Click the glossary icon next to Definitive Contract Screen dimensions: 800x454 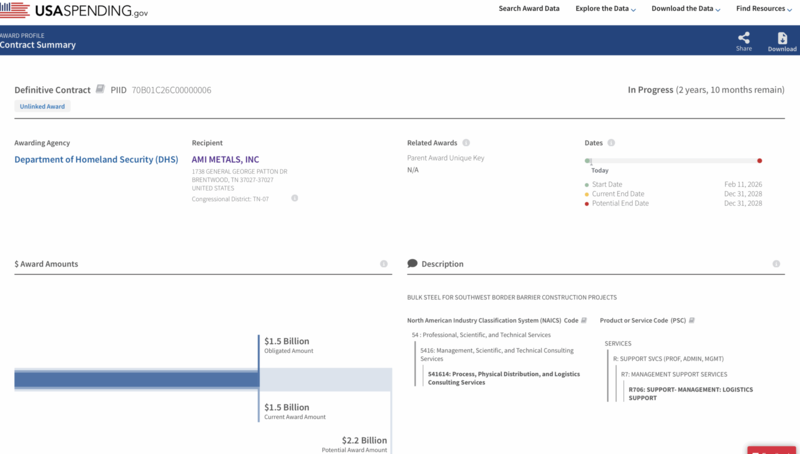101,89
